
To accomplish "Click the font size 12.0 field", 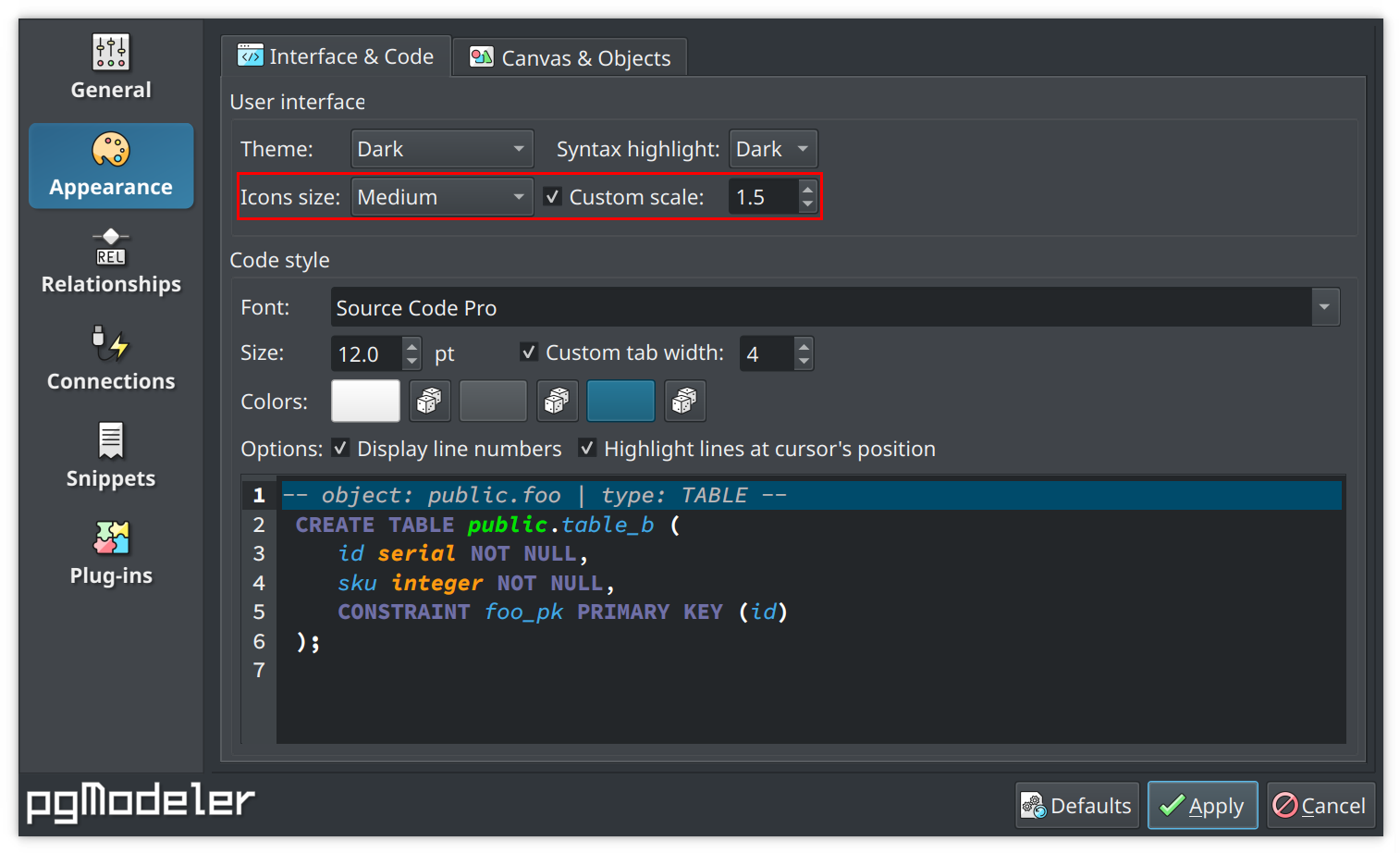I will (367, 353).
